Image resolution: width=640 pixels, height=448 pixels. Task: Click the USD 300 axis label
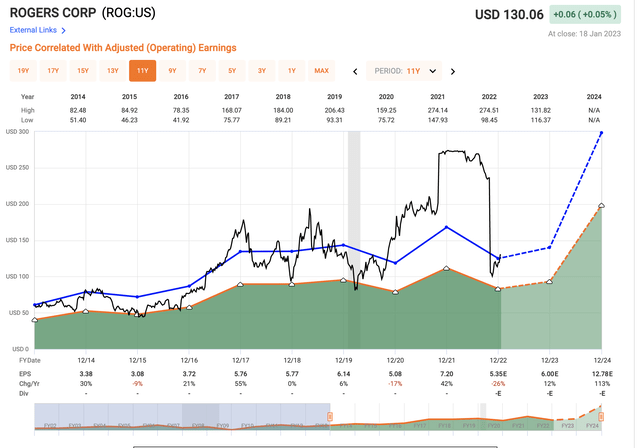pos(17,132)
